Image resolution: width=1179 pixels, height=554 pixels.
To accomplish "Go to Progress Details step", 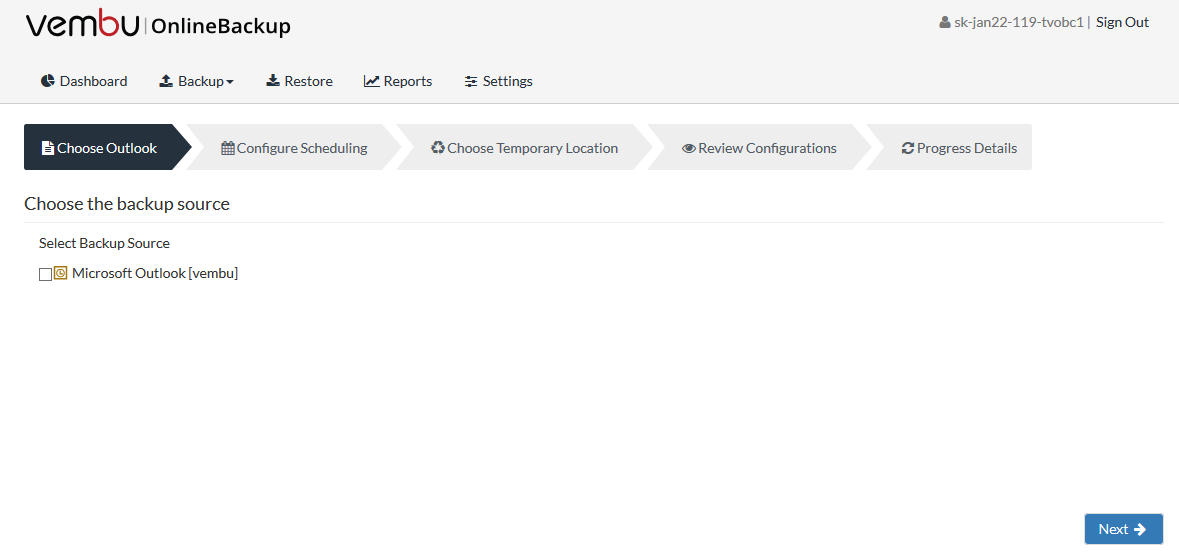I will tap(950, 147).
